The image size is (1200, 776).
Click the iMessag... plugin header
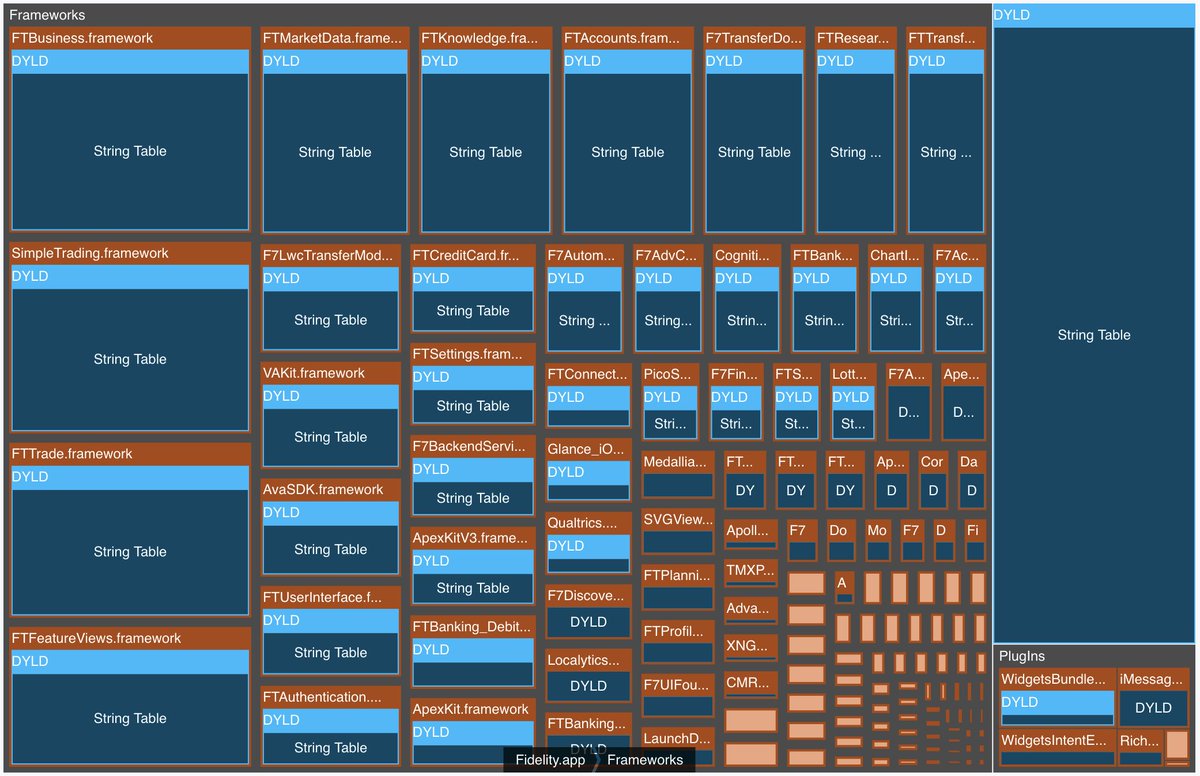(1153, 679)
